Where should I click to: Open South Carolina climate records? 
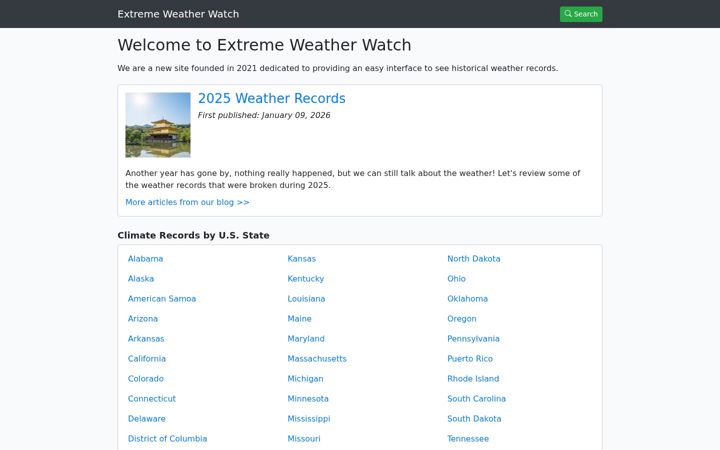(x=476, y=399)
